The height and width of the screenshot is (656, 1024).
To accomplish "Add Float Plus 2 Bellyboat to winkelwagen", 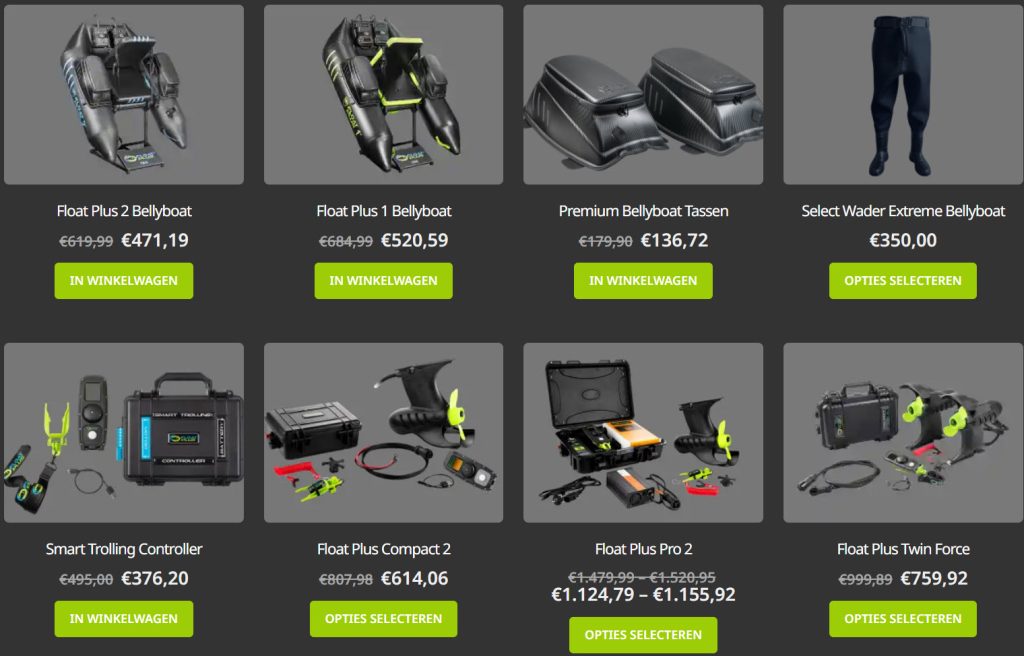I will [124, 281].
